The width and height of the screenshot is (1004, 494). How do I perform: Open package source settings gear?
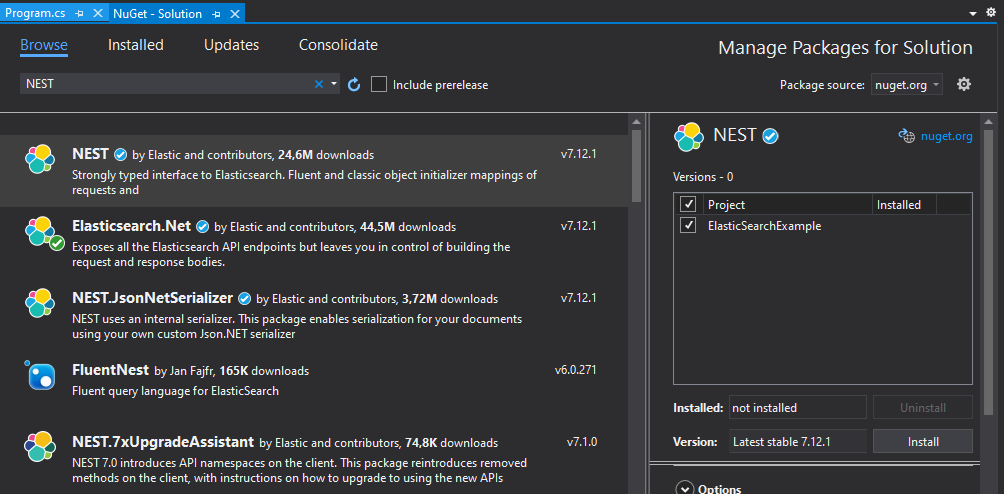tap(964, 84)
